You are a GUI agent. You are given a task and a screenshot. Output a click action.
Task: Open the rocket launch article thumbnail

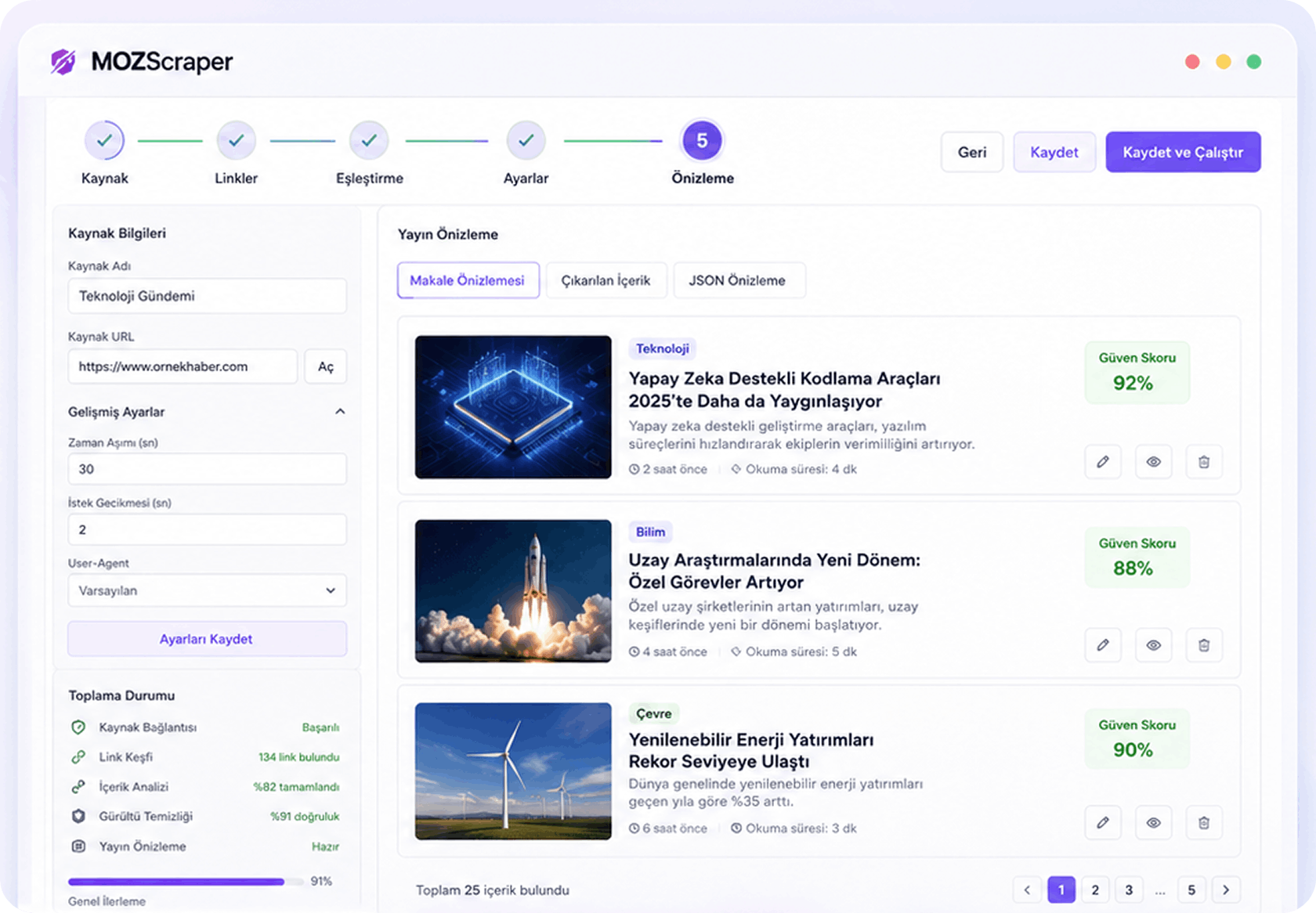513,591
